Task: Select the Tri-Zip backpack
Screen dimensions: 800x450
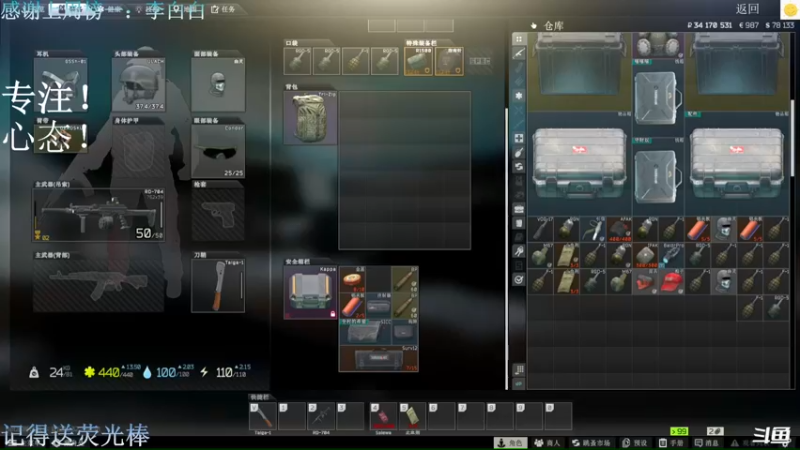Action: point(310,117)
